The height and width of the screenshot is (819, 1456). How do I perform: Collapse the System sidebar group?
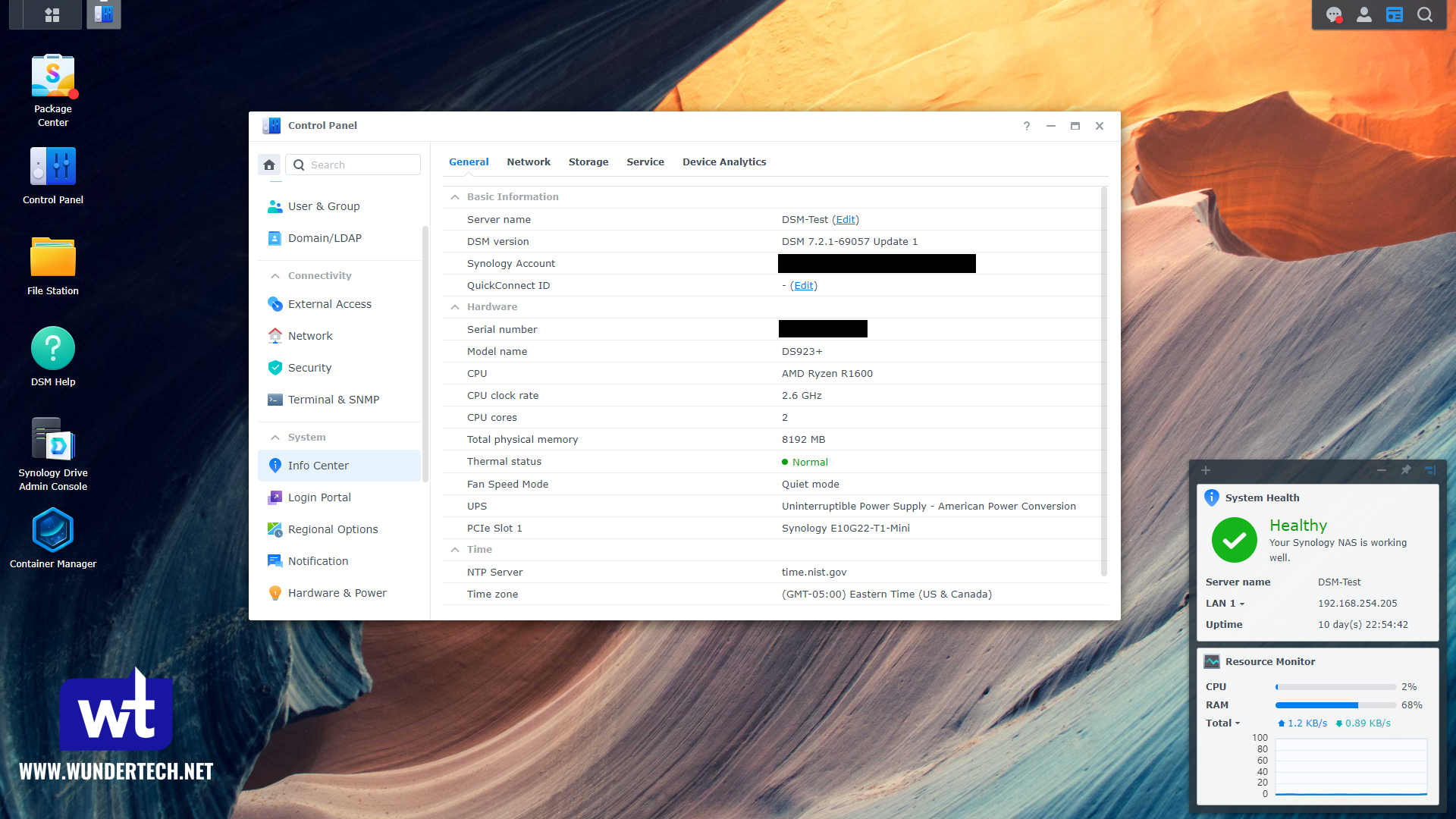tap(275, 438)
